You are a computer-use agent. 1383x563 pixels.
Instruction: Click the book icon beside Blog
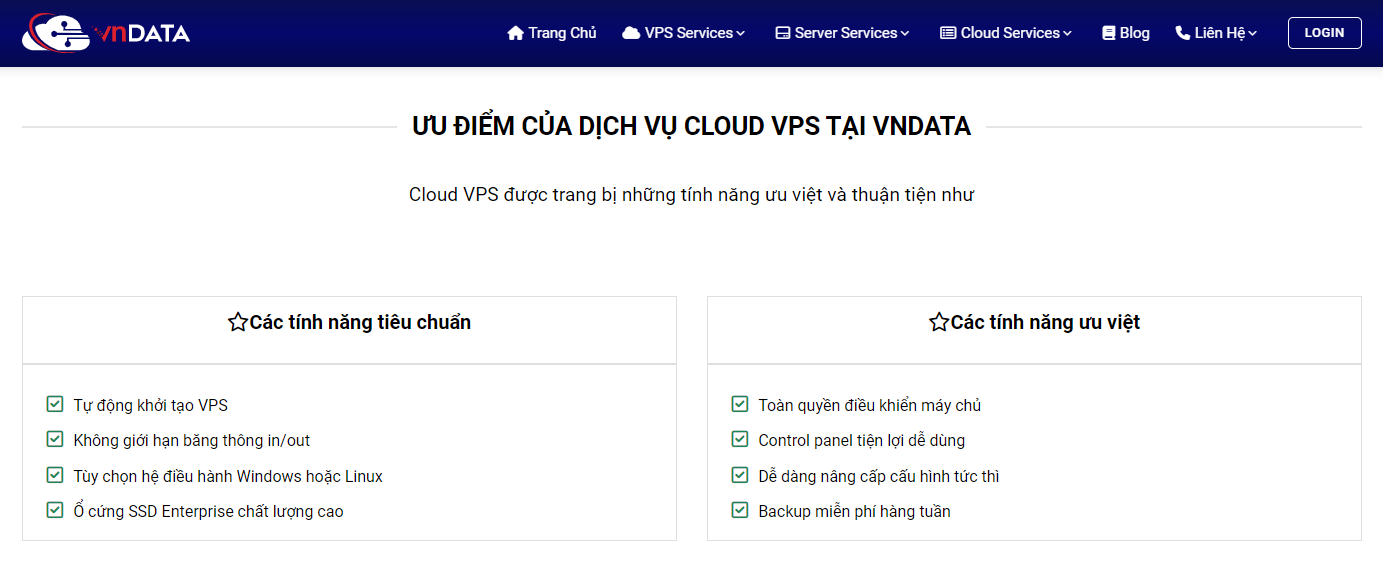[1108, 33]
